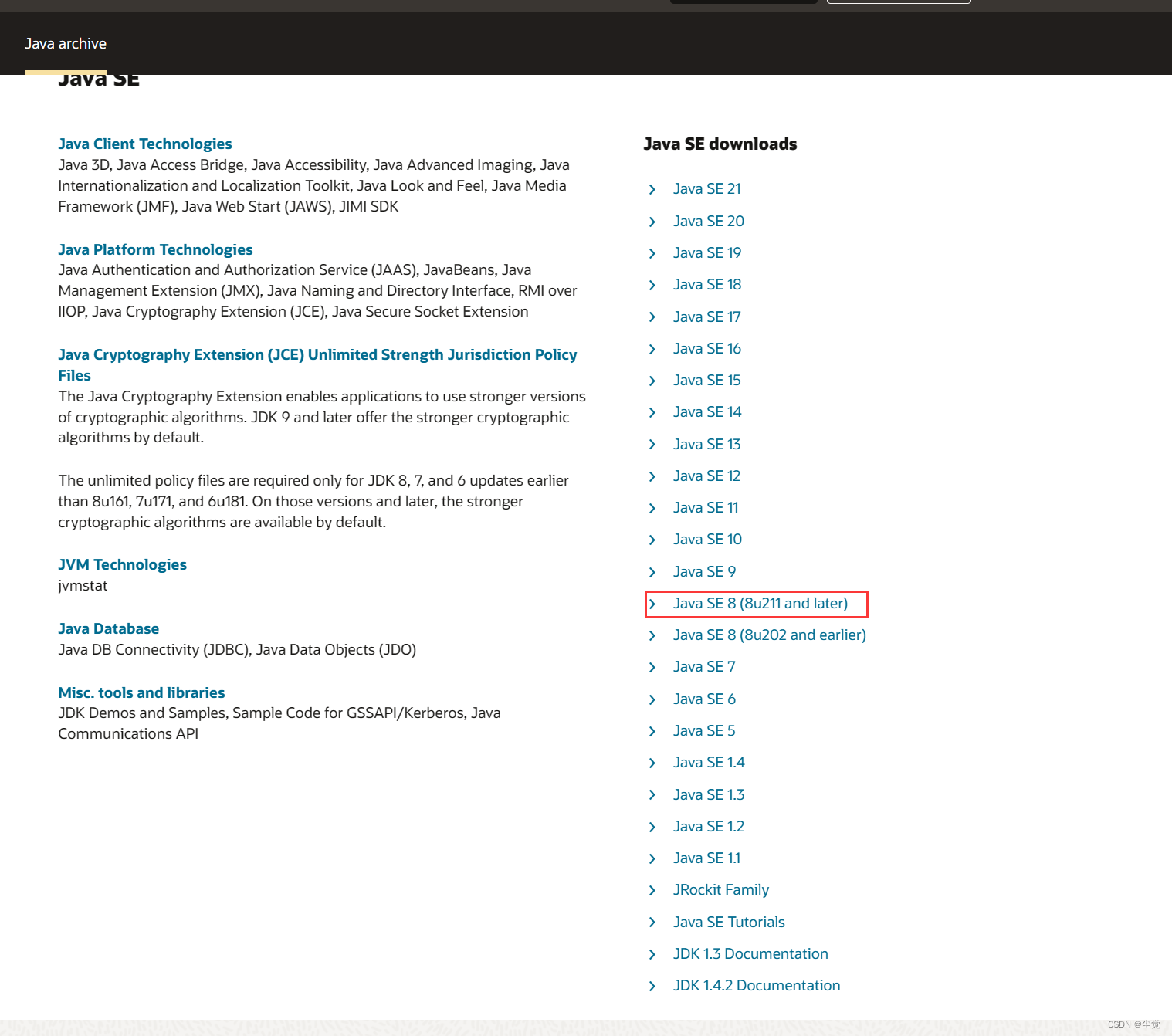The width and height of the screenshot is (1172, 1036).
Task: Open Java SE 10 downloads link
Action: click(x=707, y=539)
